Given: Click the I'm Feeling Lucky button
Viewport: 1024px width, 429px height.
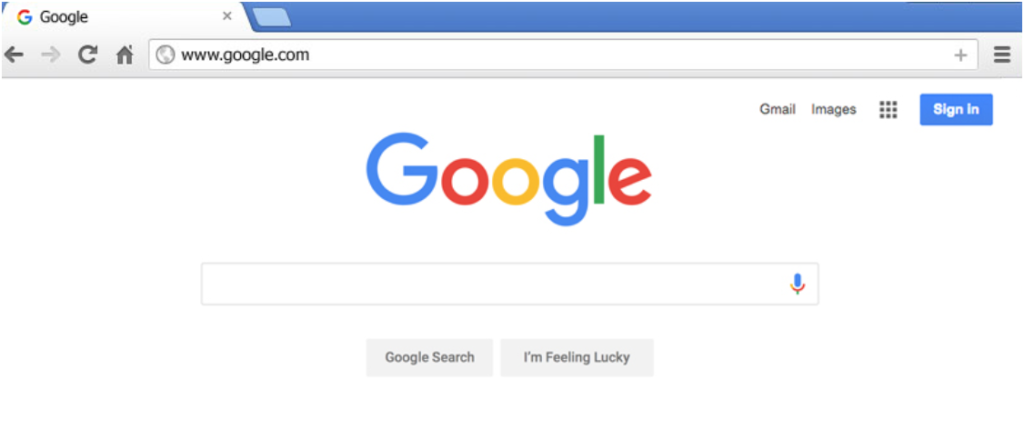Looking at the screenshot, I should [x=577, y=357].
